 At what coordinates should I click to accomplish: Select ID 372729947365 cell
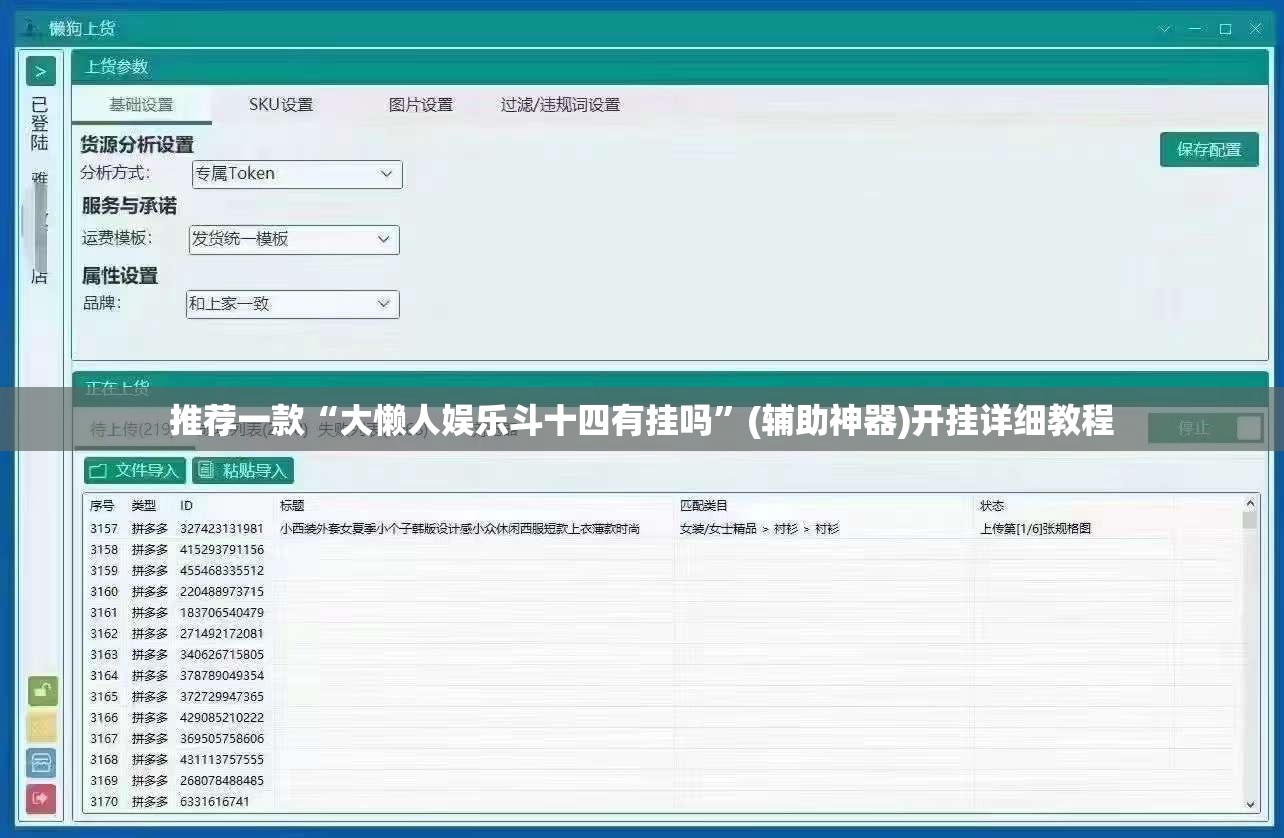222,696
